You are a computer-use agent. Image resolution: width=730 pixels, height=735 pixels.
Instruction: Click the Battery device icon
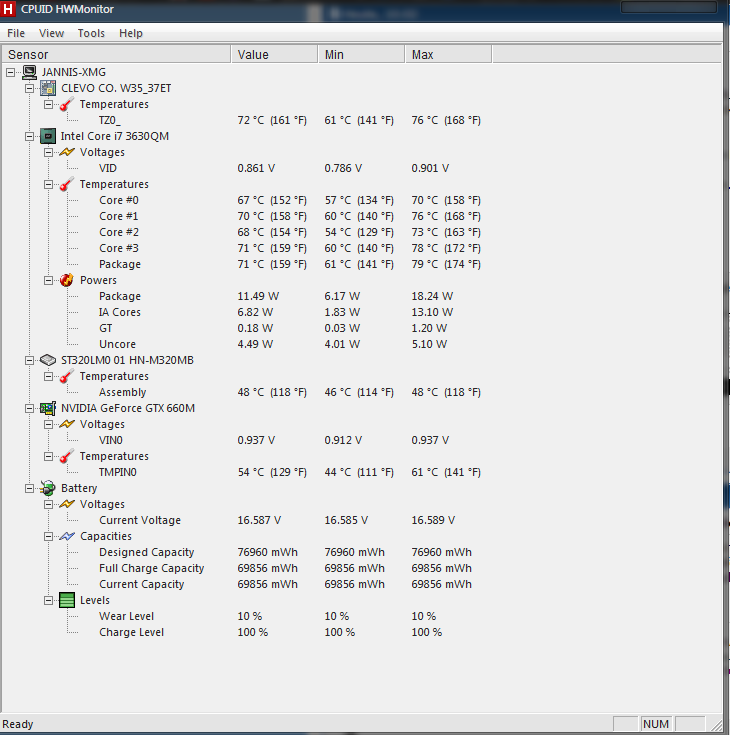(x=48, y=488)
